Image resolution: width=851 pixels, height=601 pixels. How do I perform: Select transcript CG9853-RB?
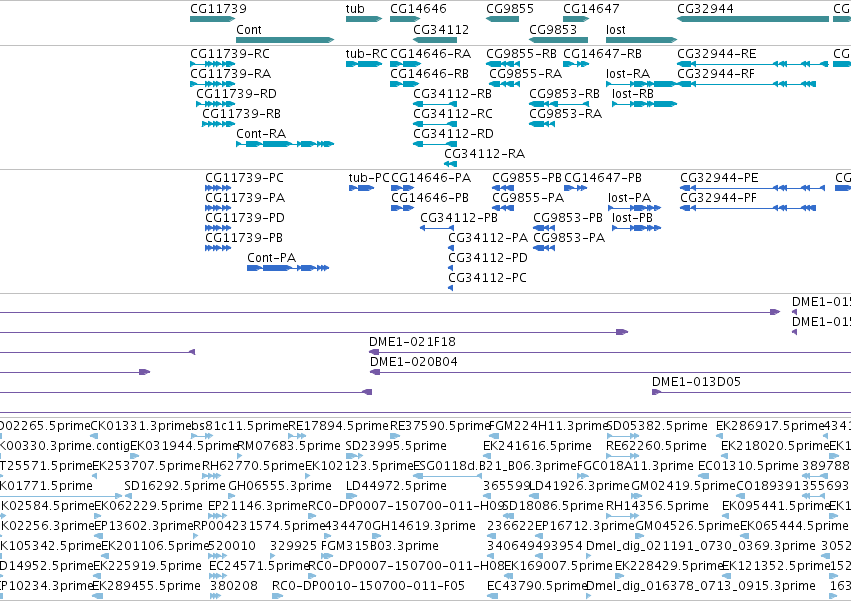(x=558, y=104)
